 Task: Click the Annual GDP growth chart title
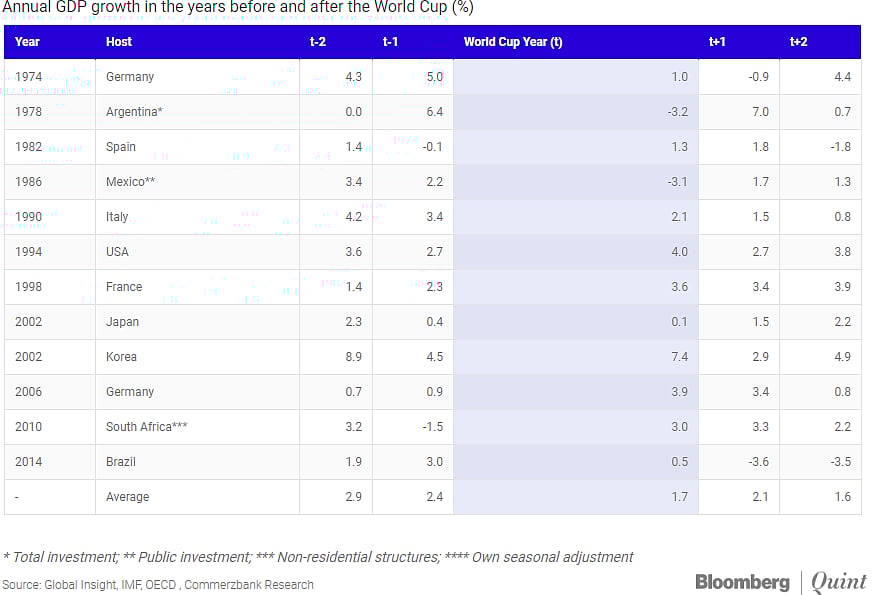coord(238,8)
